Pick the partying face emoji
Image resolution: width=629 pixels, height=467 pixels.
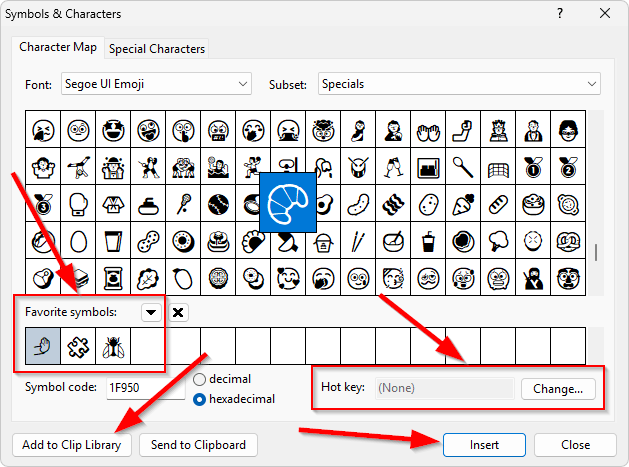tap(393, 278)
